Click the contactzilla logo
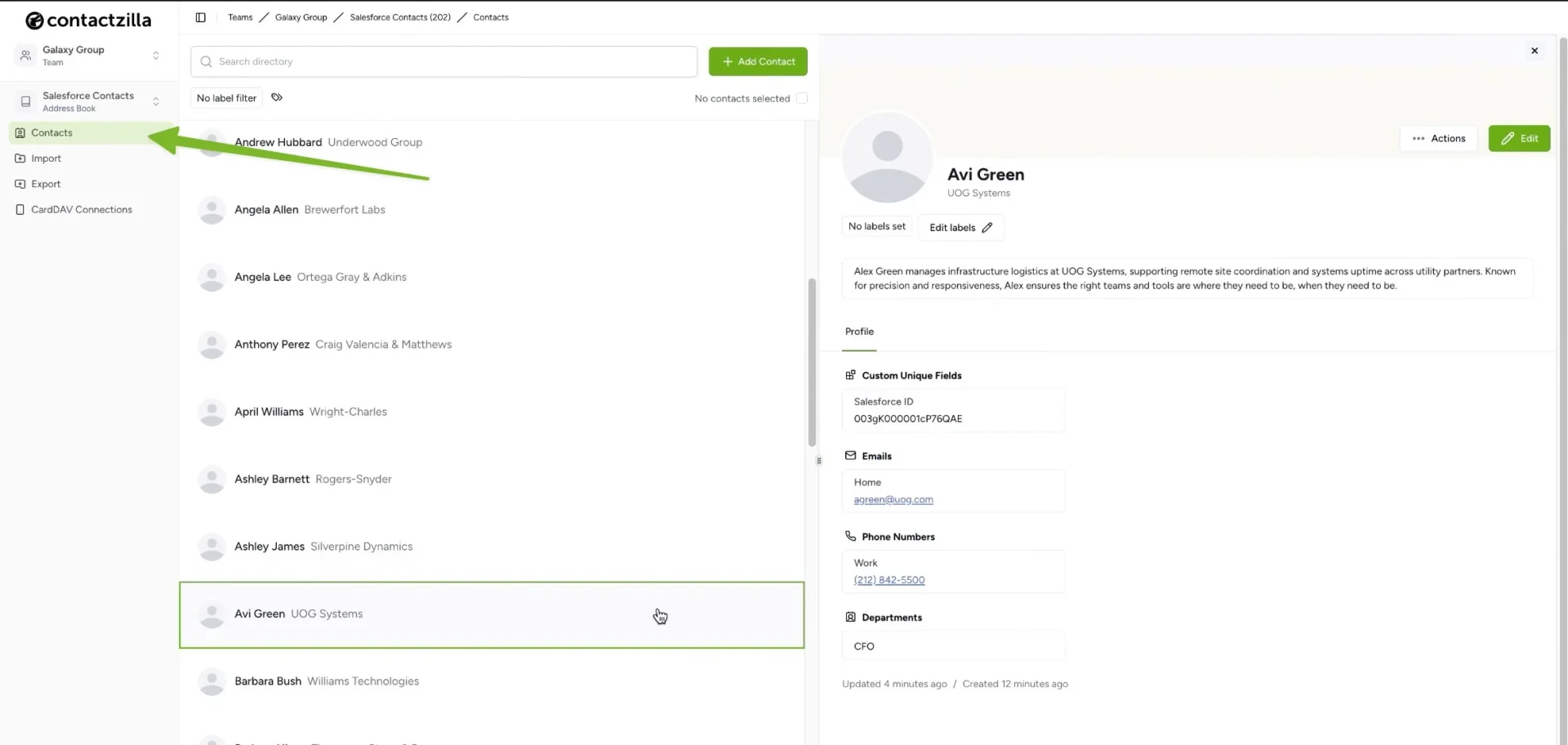 [88, 20]
